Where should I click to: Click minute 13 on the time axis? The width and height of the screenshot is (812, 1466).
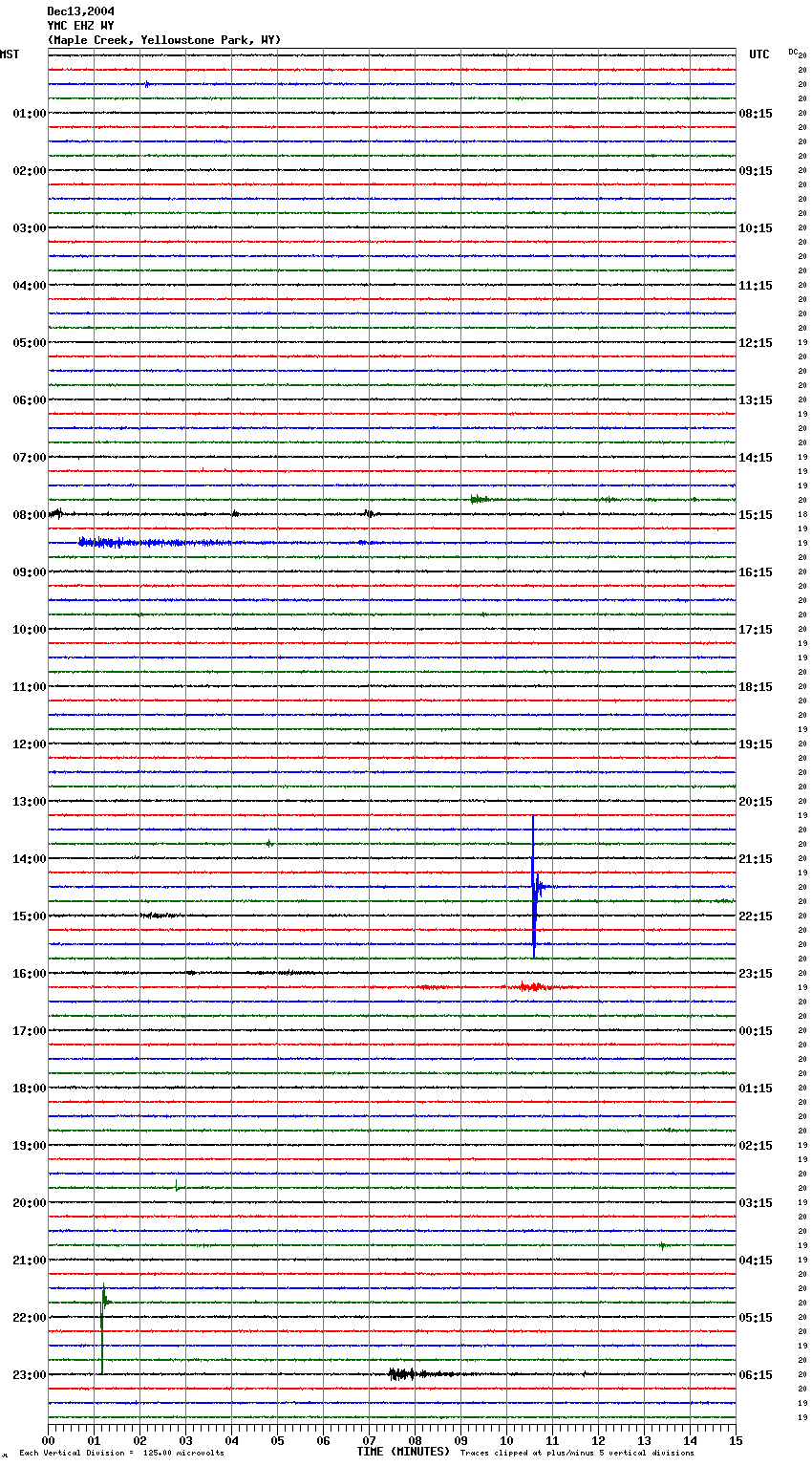pyautogui.click(x=645, y=1440)
